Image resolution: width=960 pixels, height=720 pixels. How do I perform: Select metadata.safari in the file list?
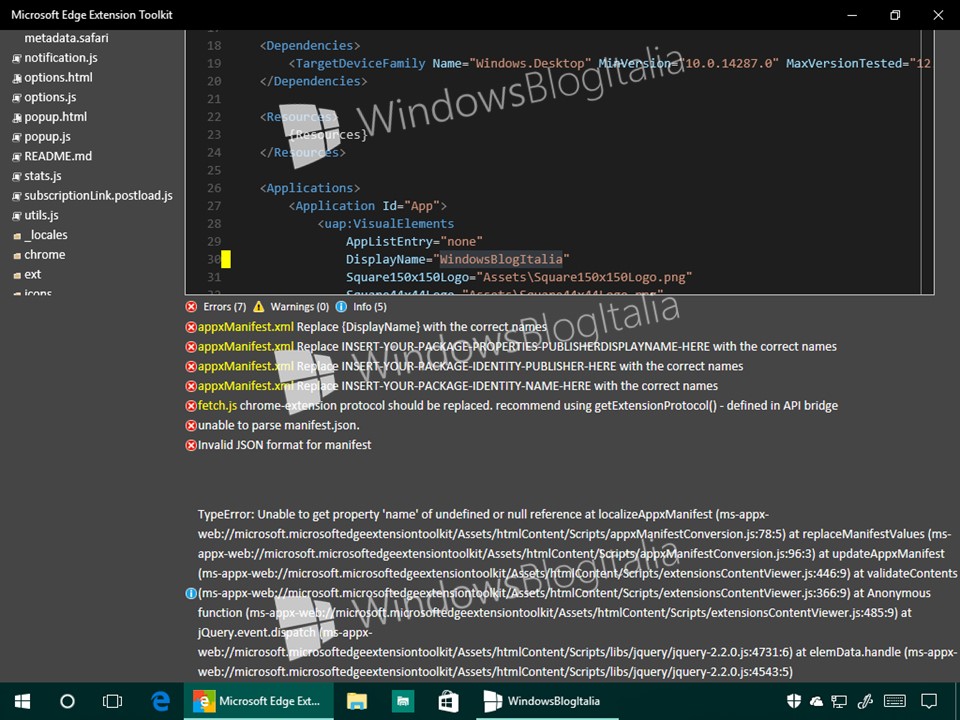coord(66,38)
